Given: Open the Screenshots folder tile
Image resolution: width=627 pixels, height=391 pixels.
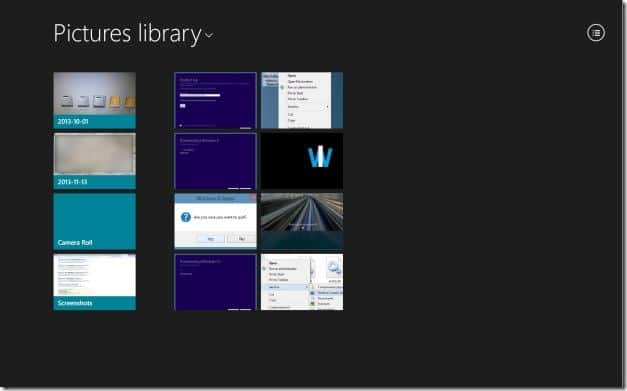Looking at the screenshot, I should tap(94, 282).
